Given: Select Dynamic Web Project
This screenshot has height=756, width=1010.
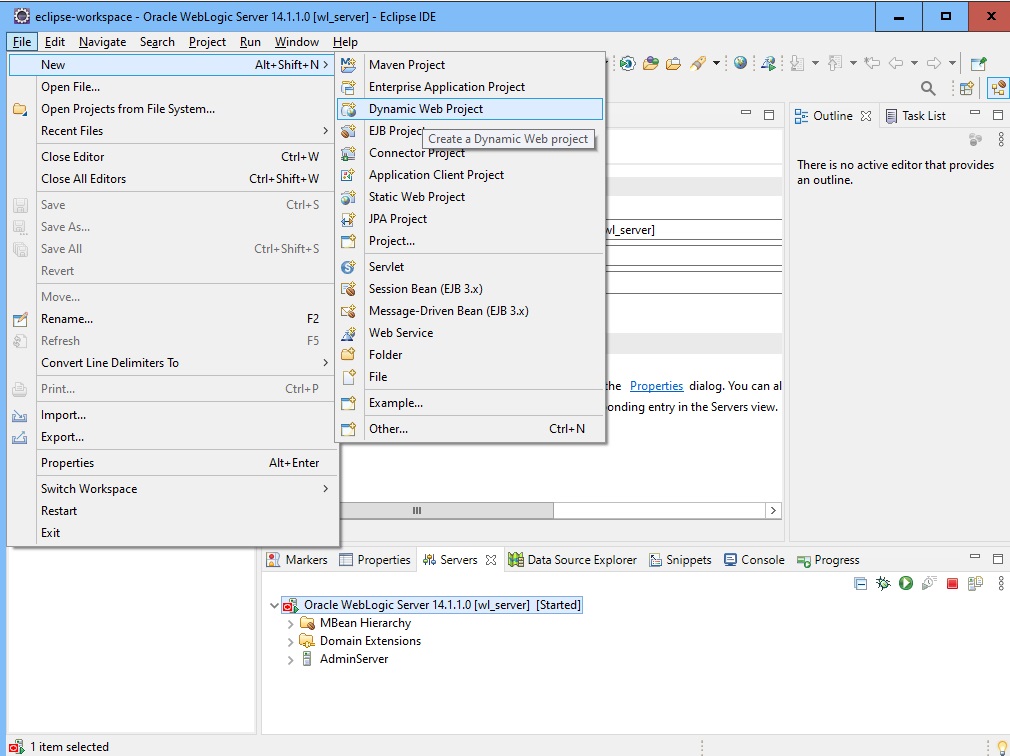Looking at the screenshot, I should point(470,109).
